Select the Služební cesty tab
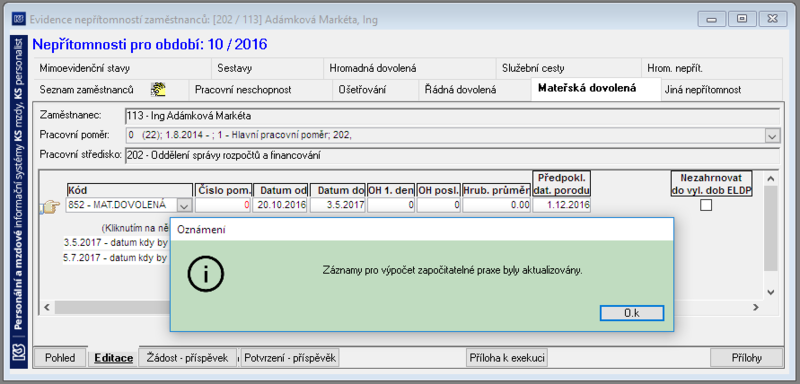Viewport: 800px width, 384px height. pos(533,68)
